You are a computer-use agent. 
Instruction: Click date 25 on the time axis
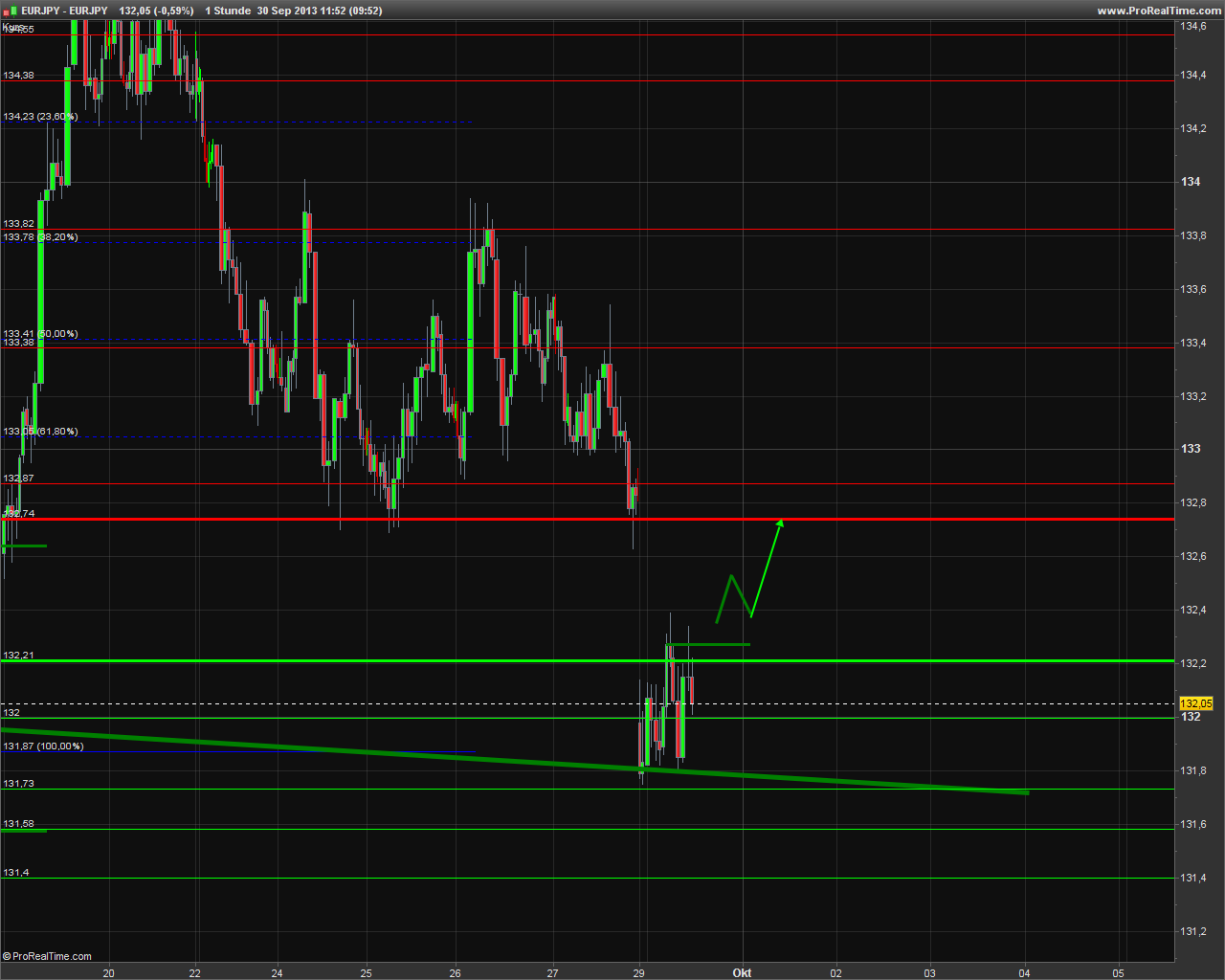366,972
